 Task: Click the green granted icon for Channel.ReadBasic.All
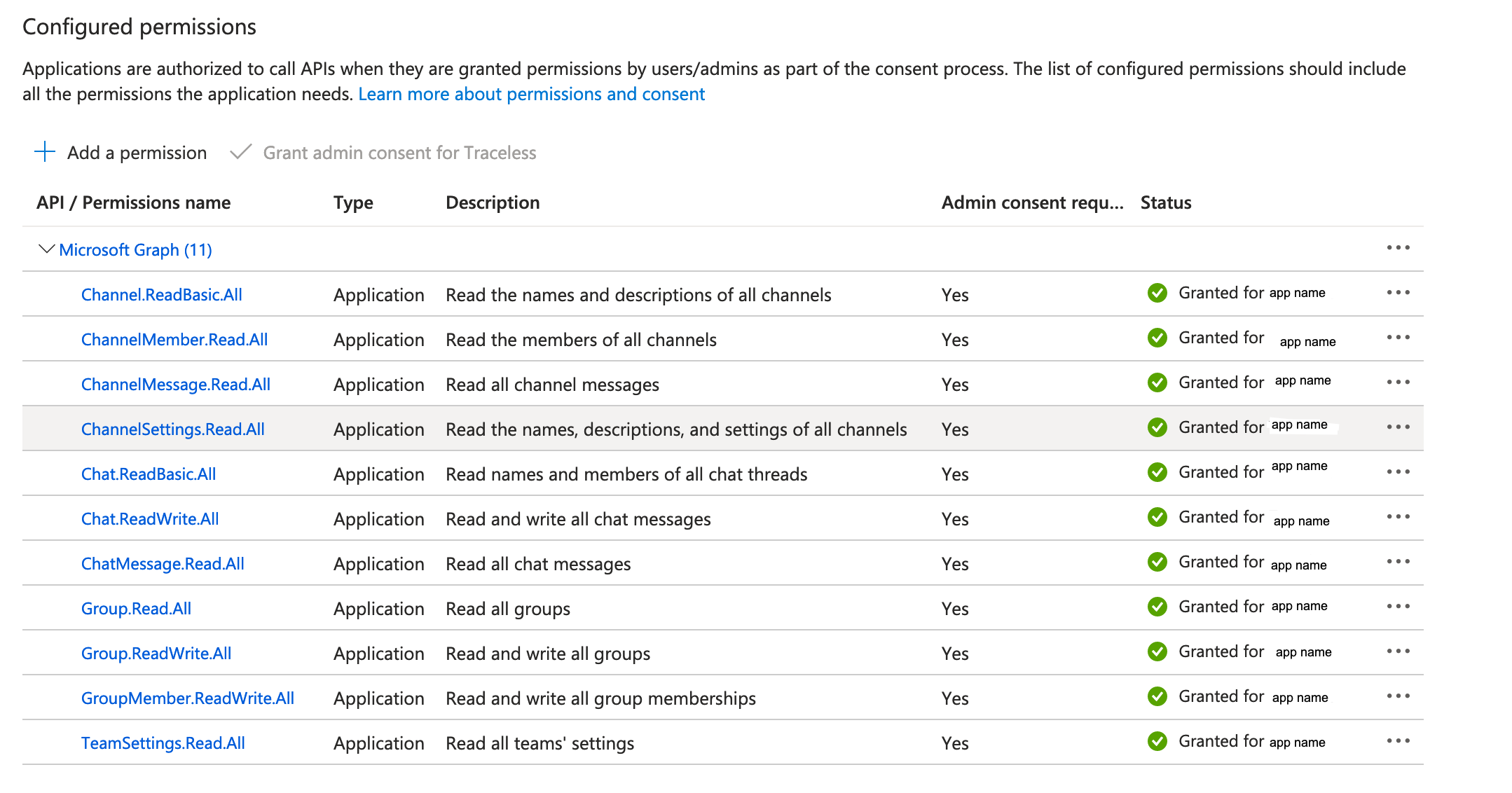tap(1157, 294)
